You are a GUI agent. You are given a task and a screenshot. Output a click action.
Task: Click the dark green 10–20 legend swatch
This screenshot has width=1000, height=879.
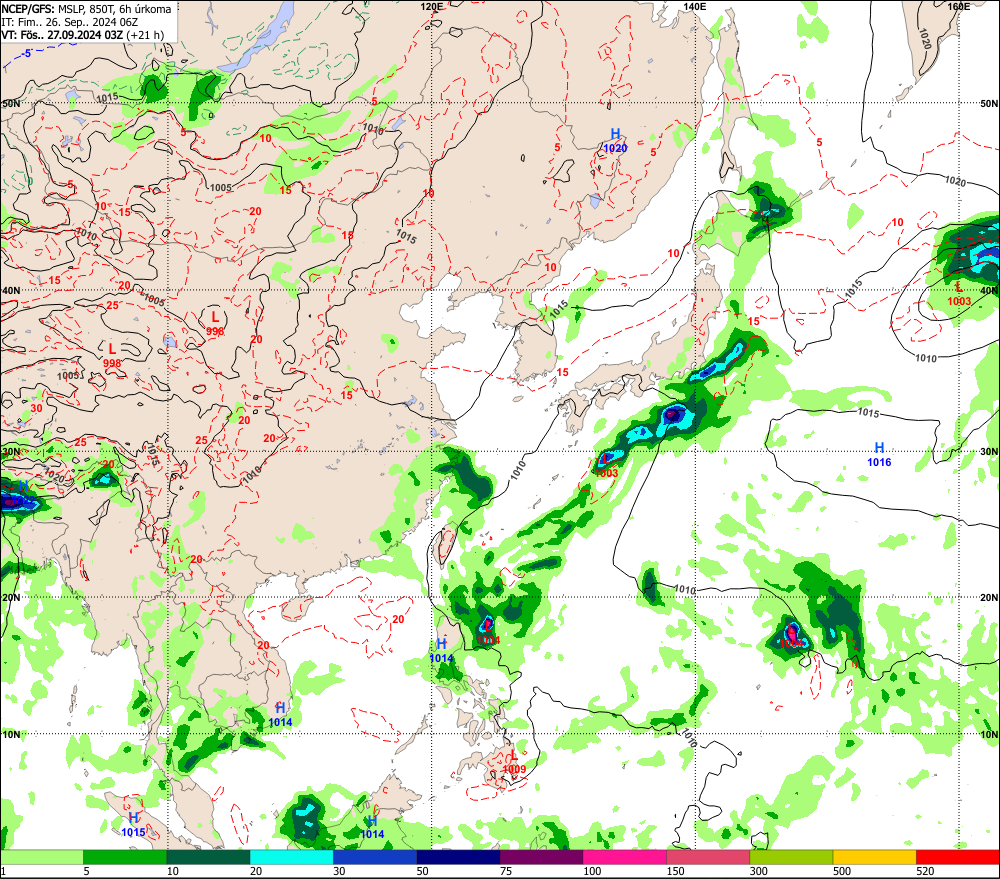(209, 857)
